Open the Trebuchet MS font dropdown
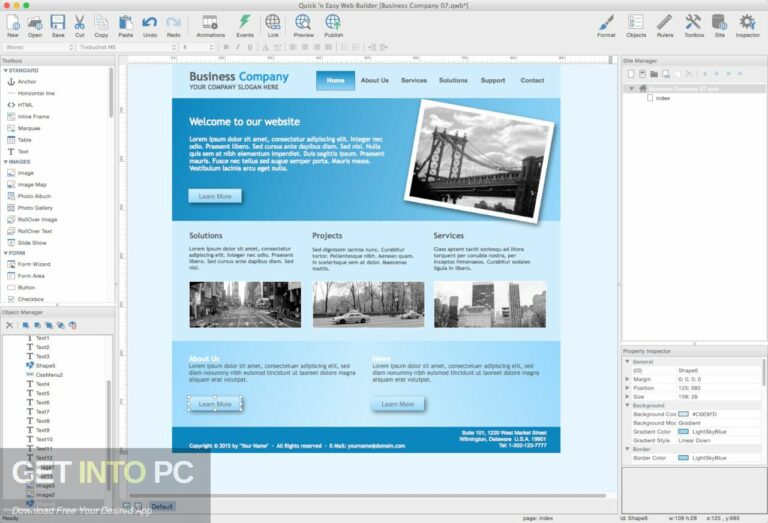 [x=127, y=48]
